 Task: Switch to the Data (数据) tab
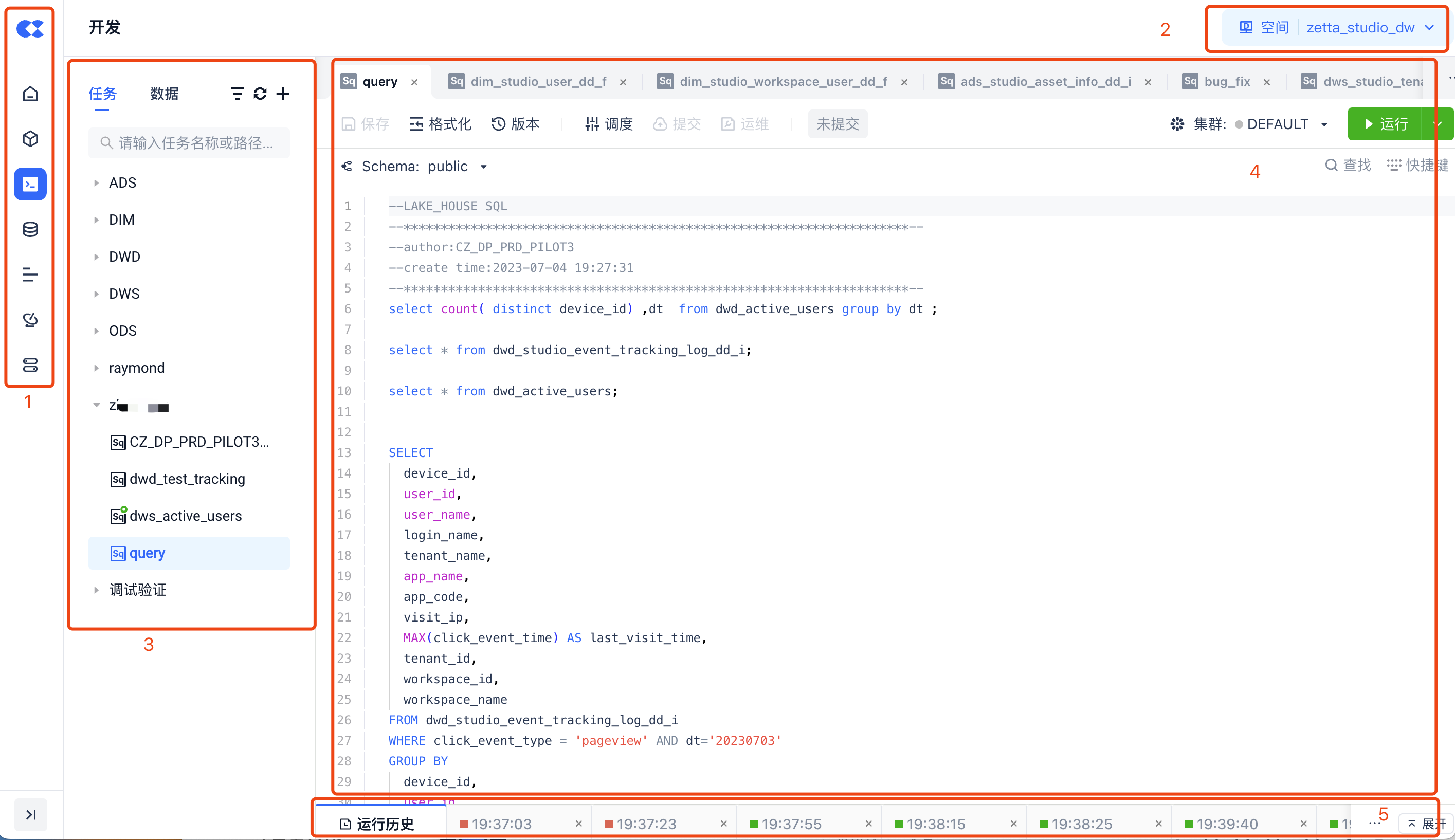[165, 94]
